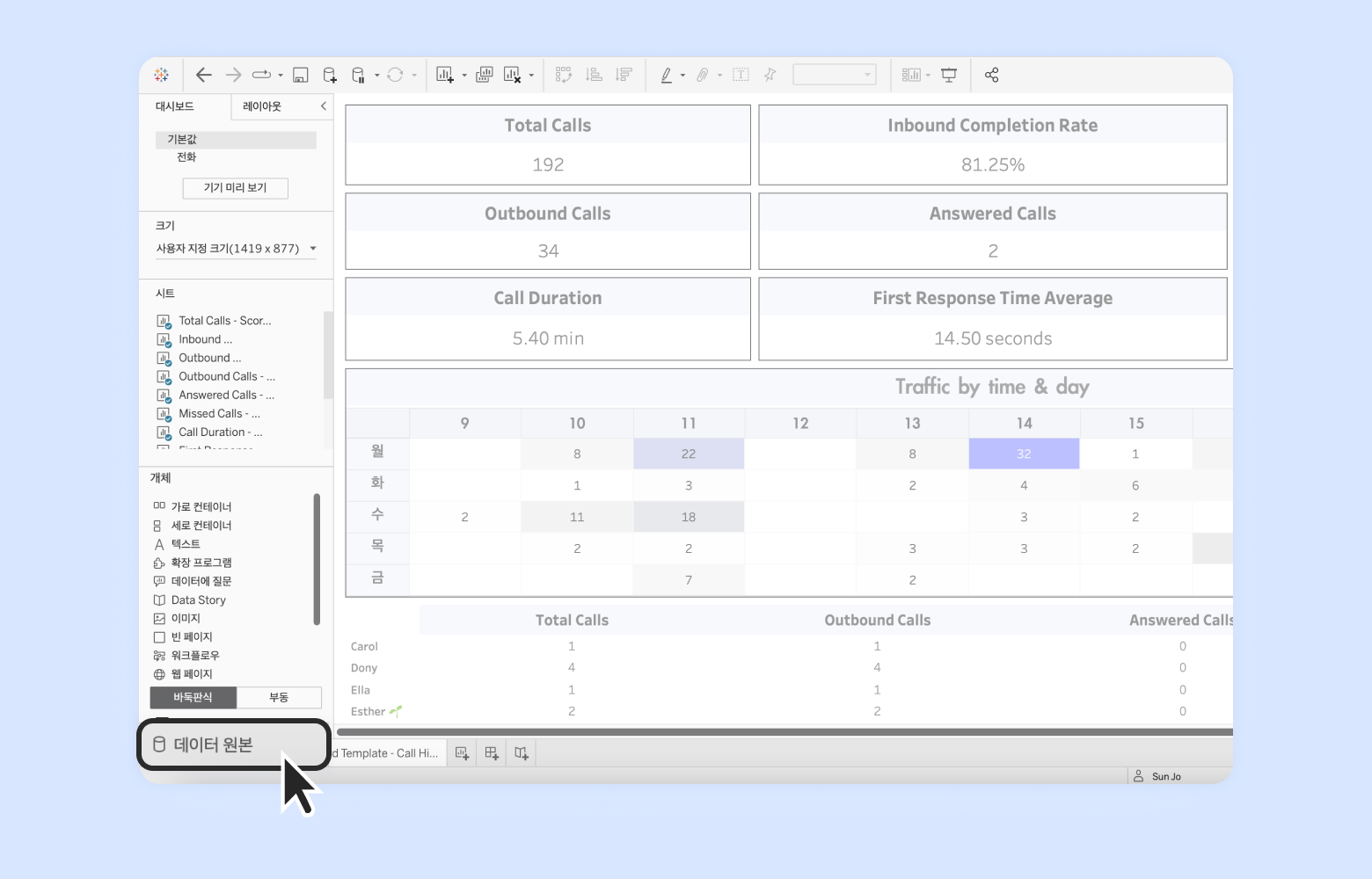Click the pin axis toolbar icon
Viewport: 1372px width, 879px height.
click(770, 75)
